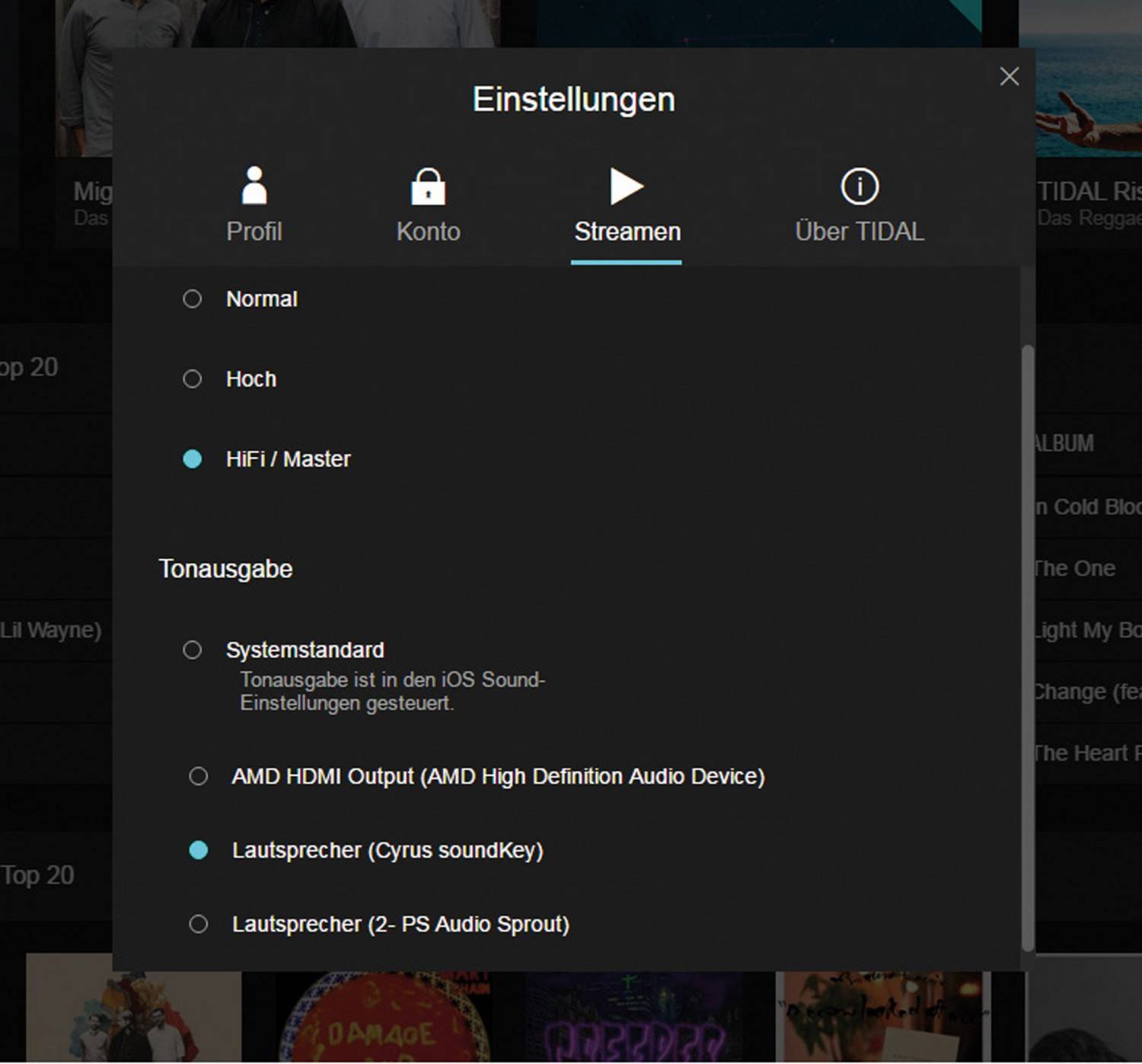Click the Konto padlock icon
Screen dimensions: 1142x1064
pos(428,187)
